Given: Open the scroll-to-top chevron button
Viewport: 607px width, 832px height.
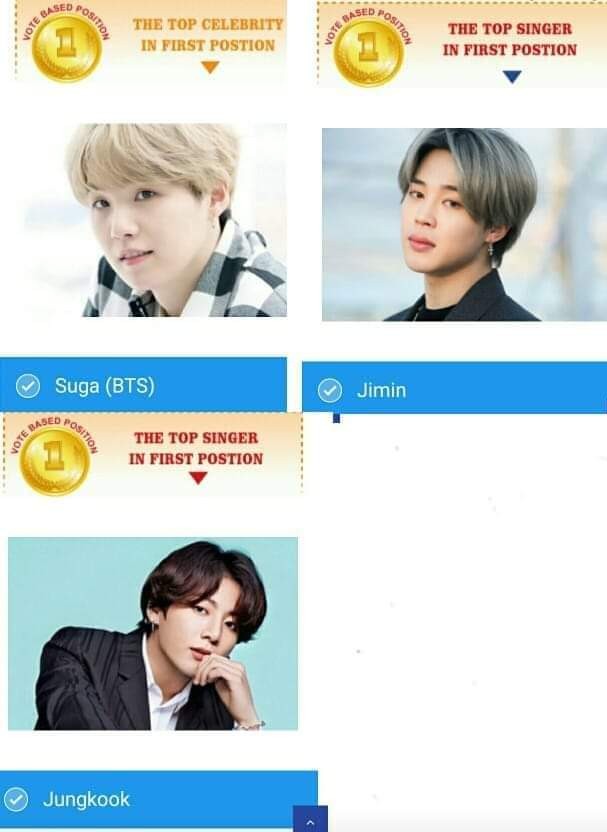Looking at the screenshot, I should pos(310,820).
